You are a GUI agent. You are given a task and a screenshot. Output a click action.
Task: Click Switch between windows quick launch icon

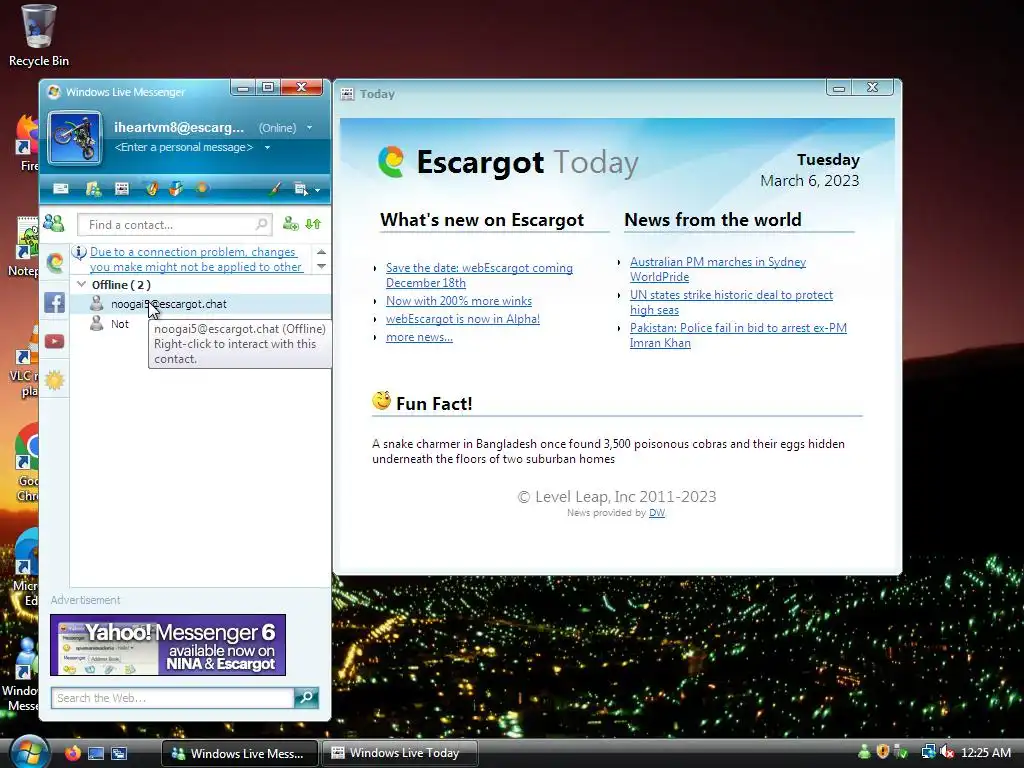119,753
